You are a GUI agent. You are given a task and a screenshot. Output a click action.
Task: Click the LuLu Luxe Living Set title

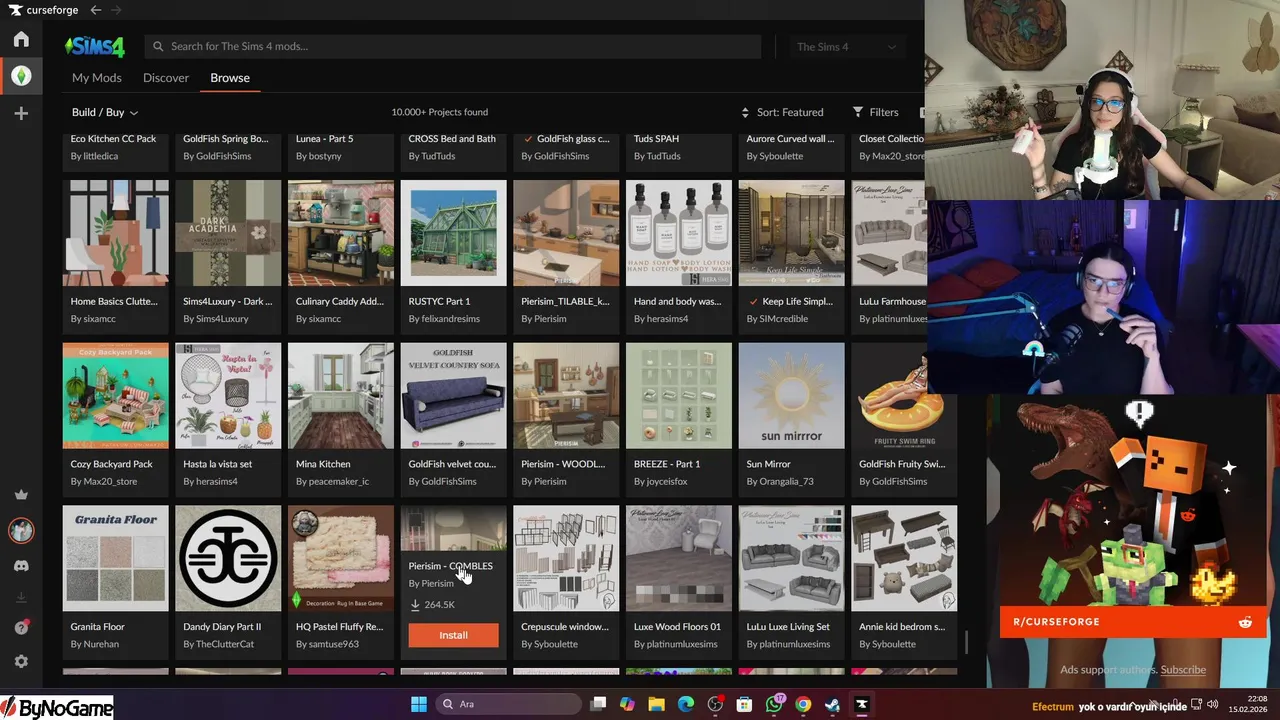(788, 627)
